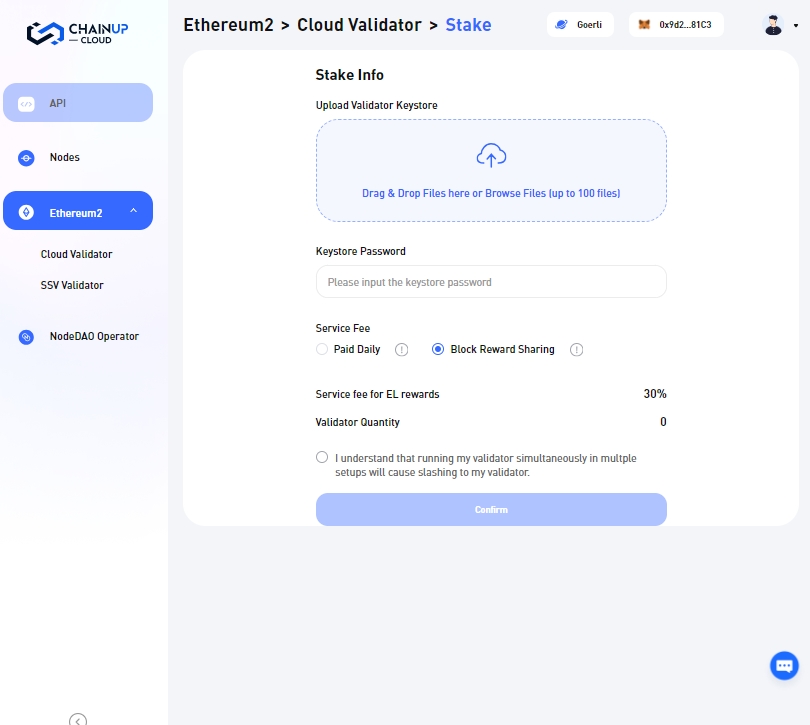
Task: Collapse the Ethereum2 sidebar section
Action: click(x=134, y=212)
